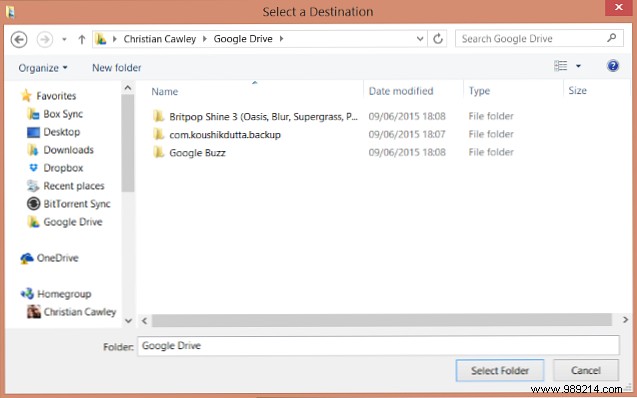Viewport: 637px width, 398px height.
Task: Click the Forward navigation arrow
Action: [45, 39]
